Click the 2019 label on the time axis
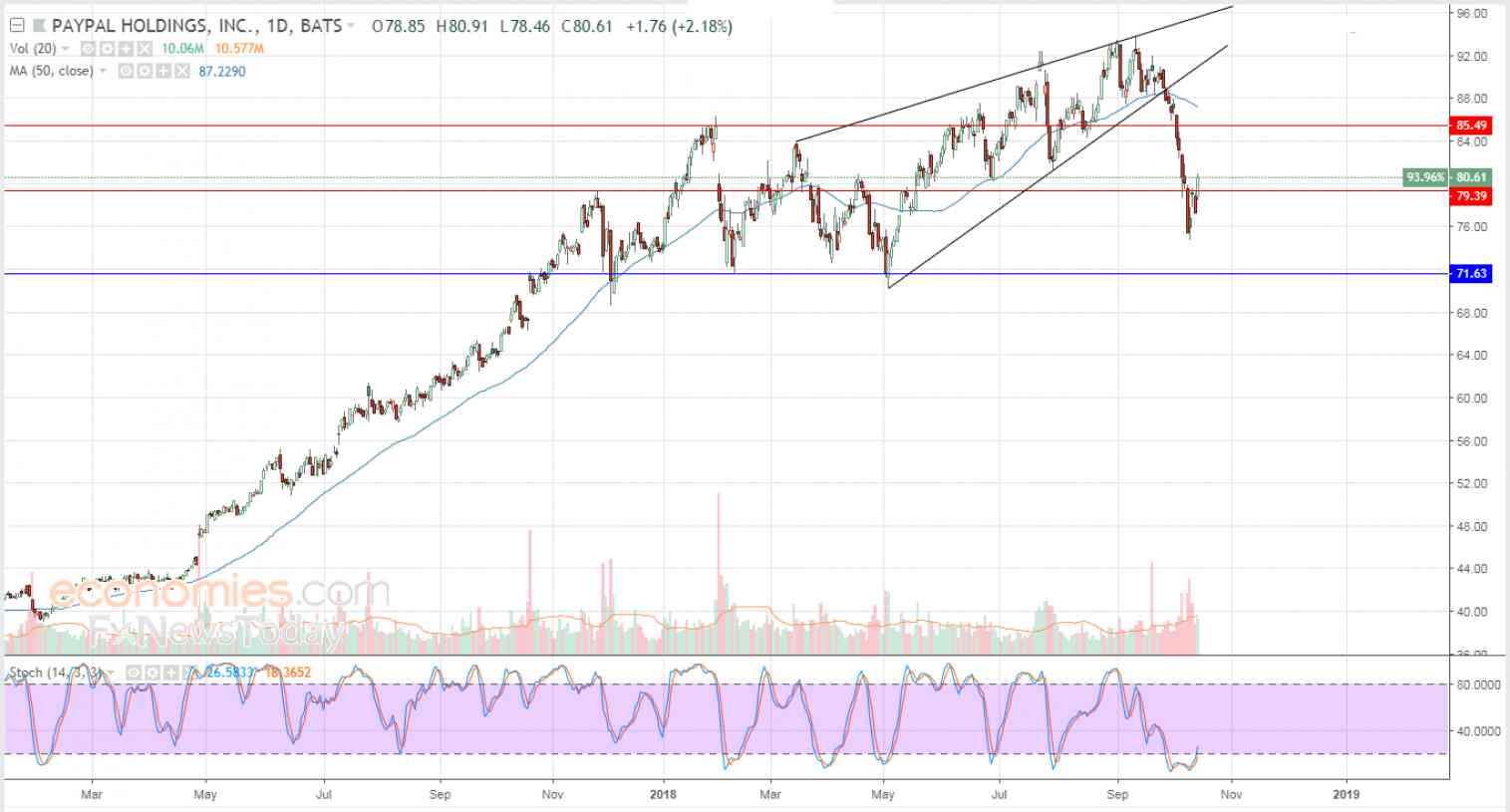 point(1346,794)
